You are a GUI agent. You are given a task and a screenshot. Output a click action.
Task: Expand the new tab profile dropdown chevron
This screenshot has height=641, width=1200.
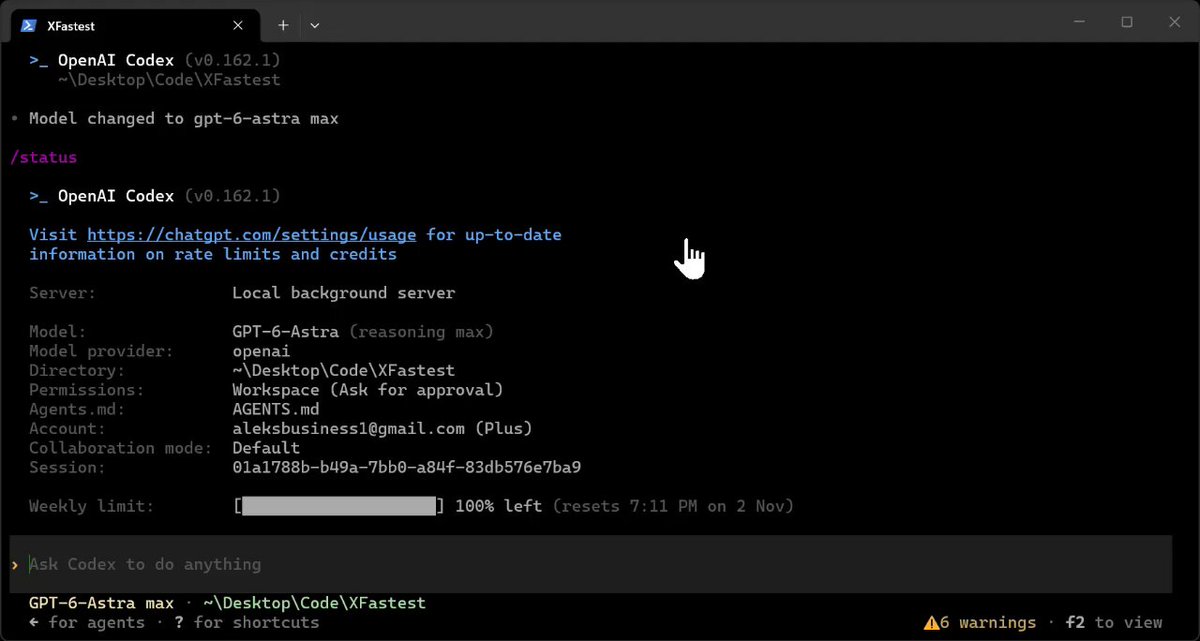pyautogui.click(x=315, y=25)
